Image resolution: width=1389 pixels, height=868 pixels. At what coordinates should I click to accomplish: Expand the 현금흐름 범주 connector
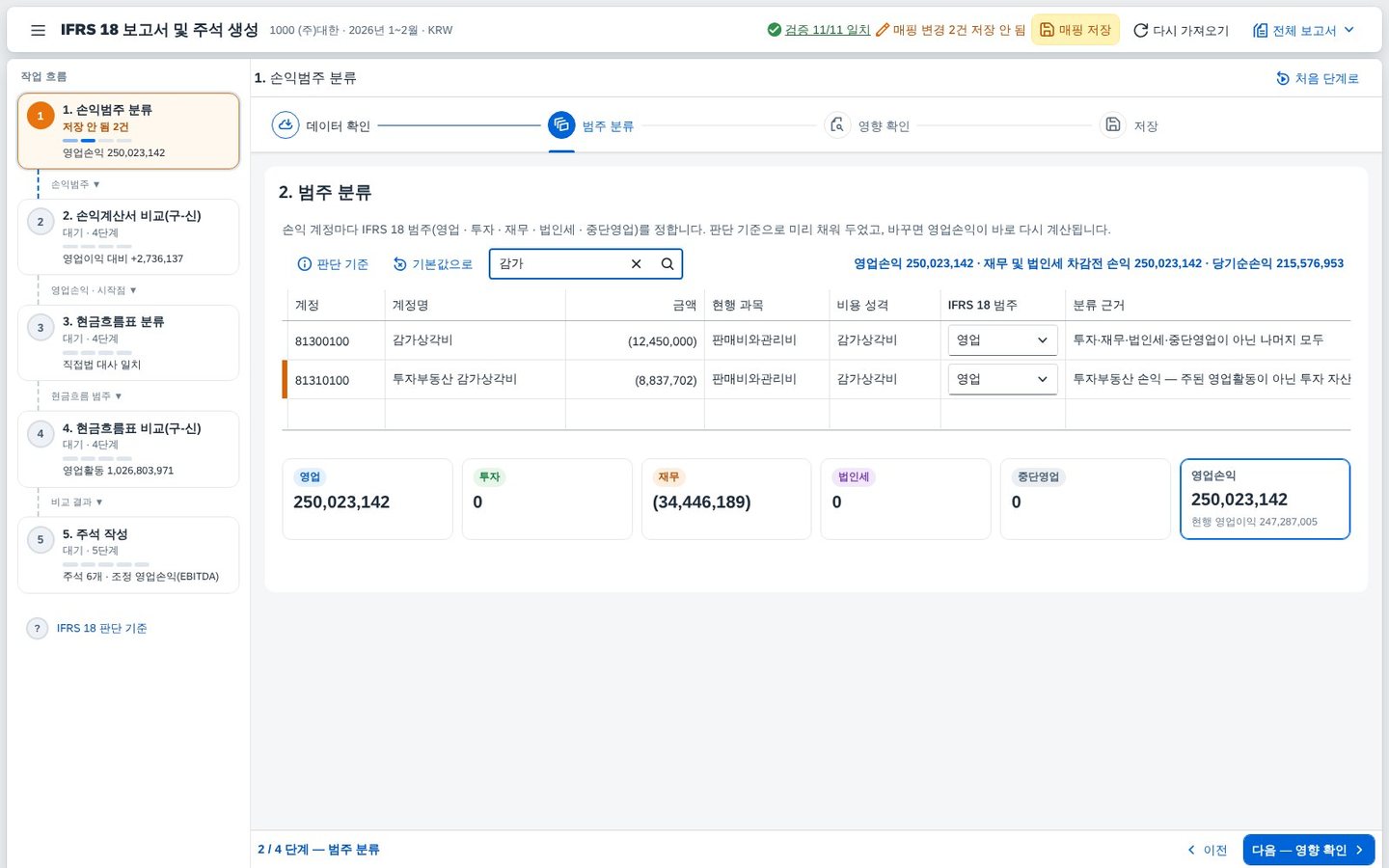[86, 396]
